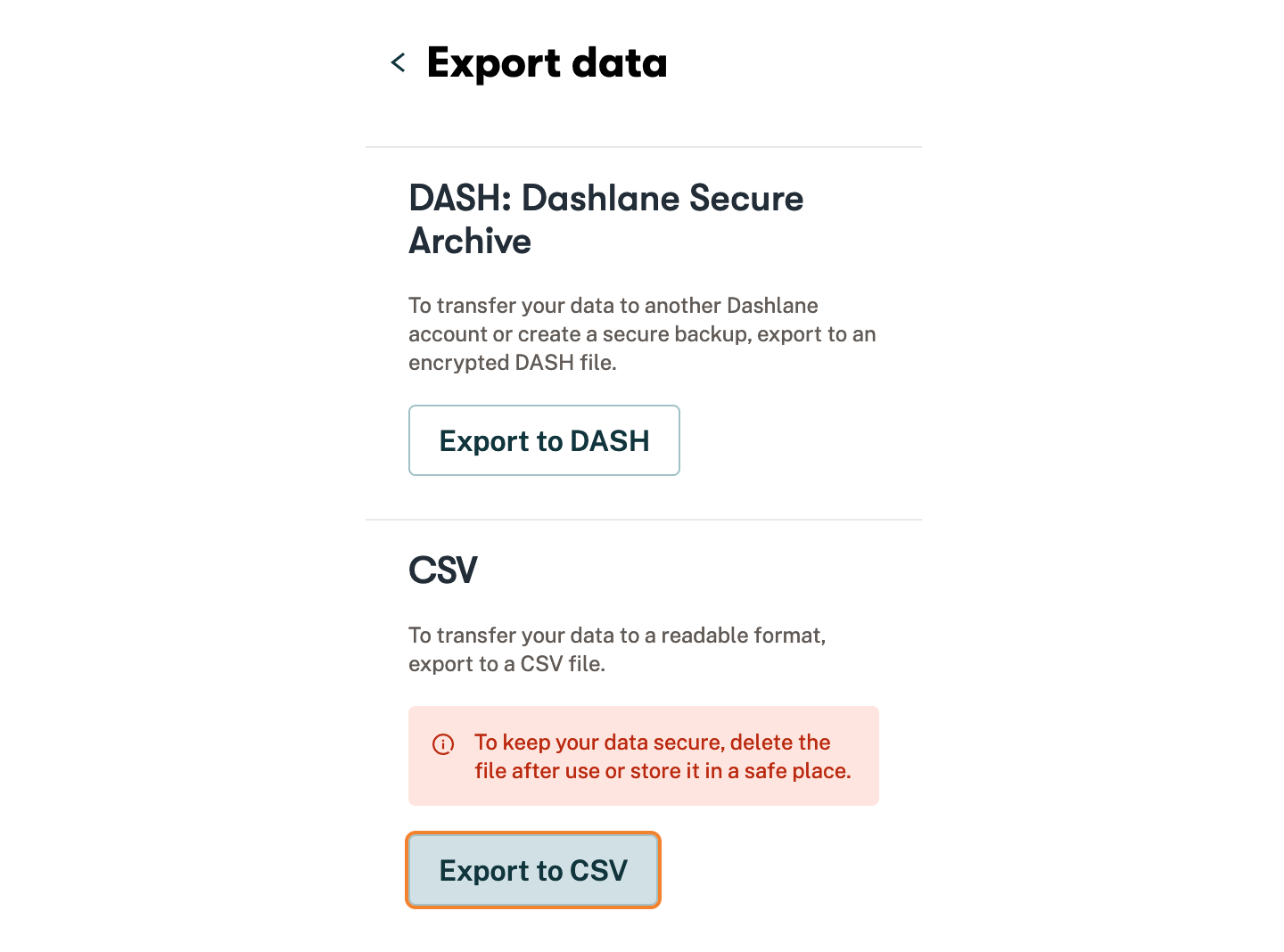Go back using the chevron arrow

point(399,62)
